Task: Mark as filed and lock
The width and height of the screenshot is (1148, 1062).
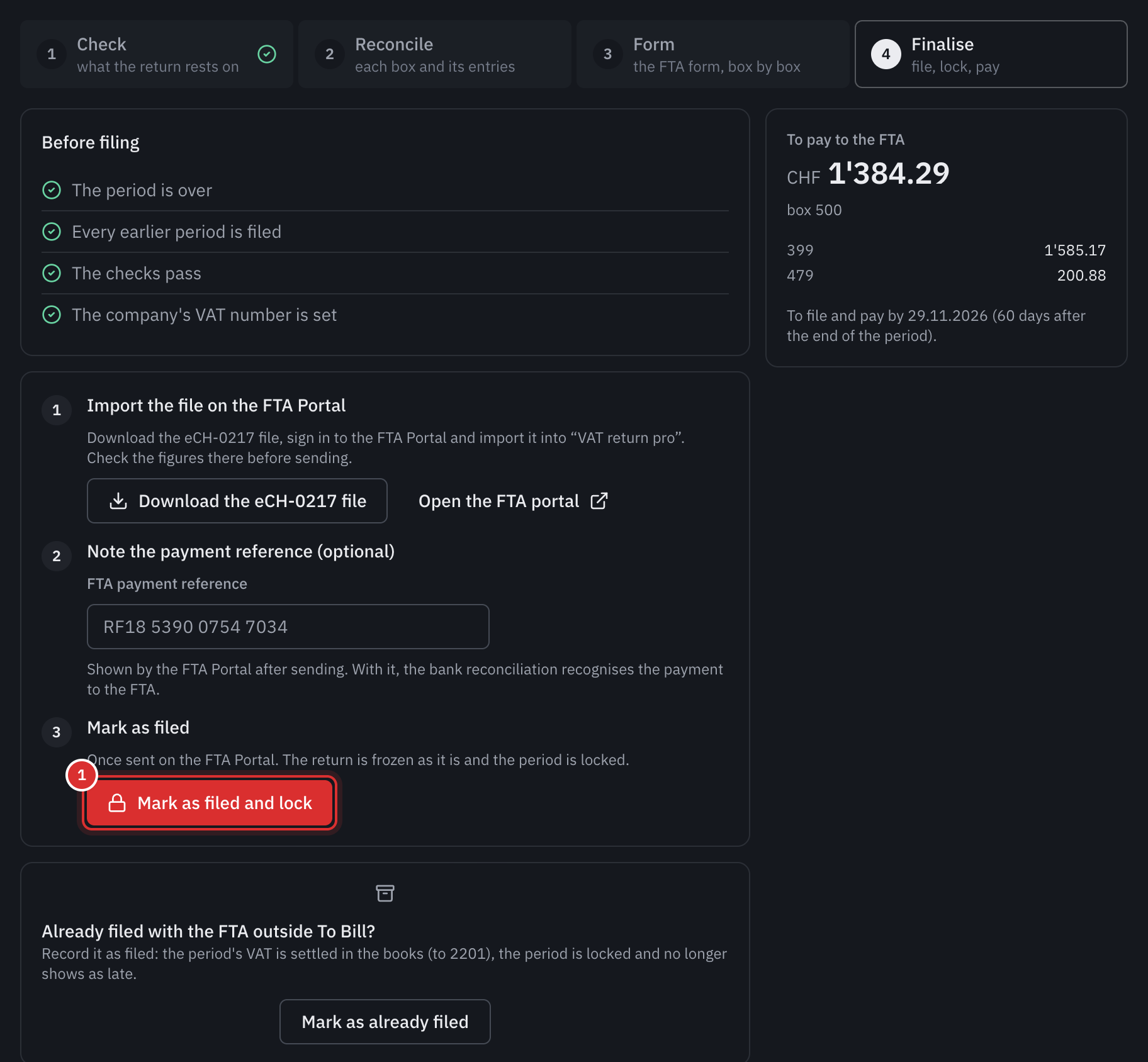Action: click(210, 803)
